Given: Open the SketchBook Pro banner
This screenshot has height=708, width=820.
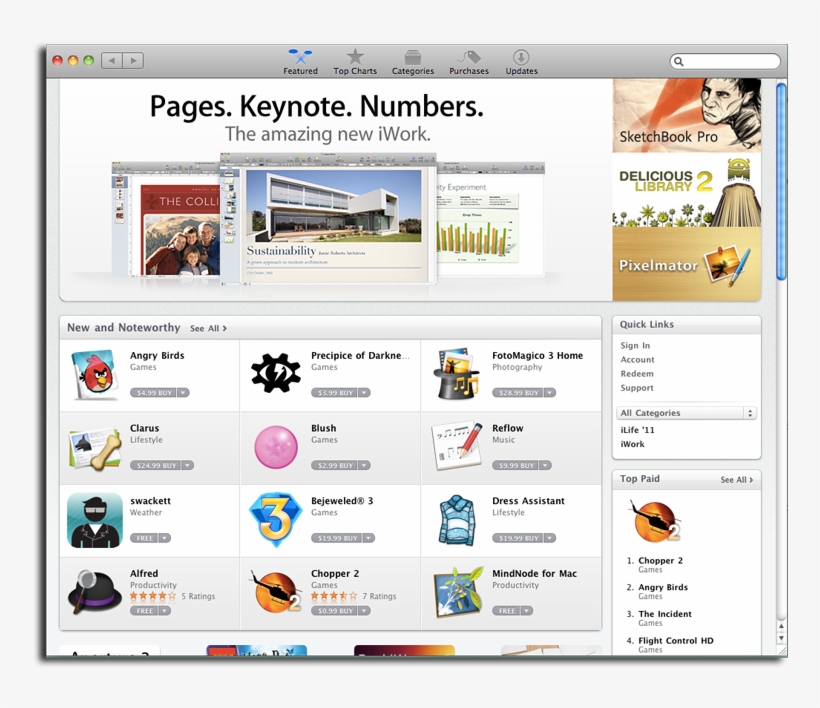Looking at the screenshot, I should click(687, 116).
